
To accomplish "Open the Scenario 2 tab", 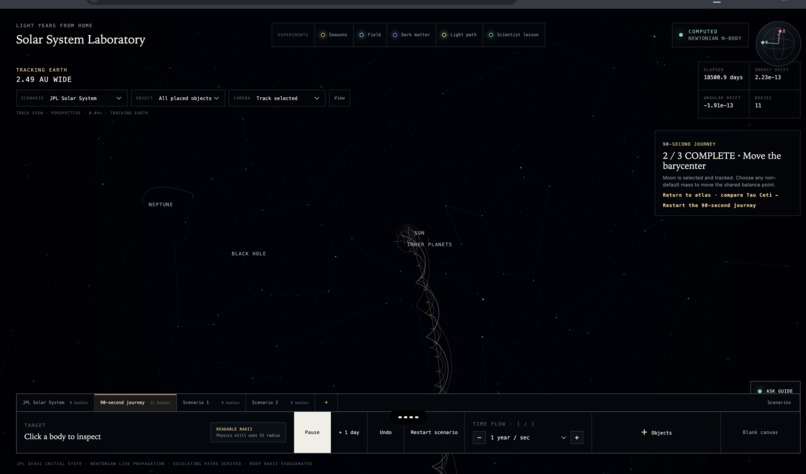I will coord(280,403).
